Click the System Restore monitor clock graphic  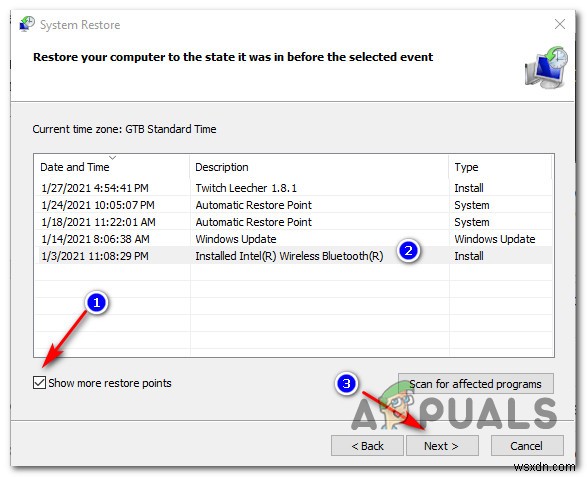coord(546,68)
